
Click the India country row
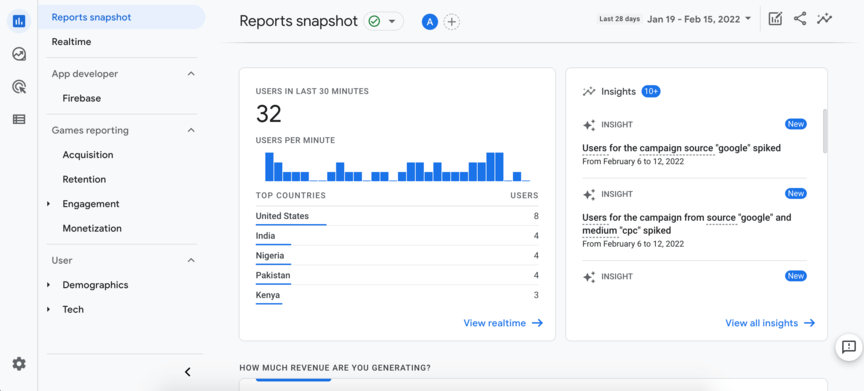pos(397,236)
